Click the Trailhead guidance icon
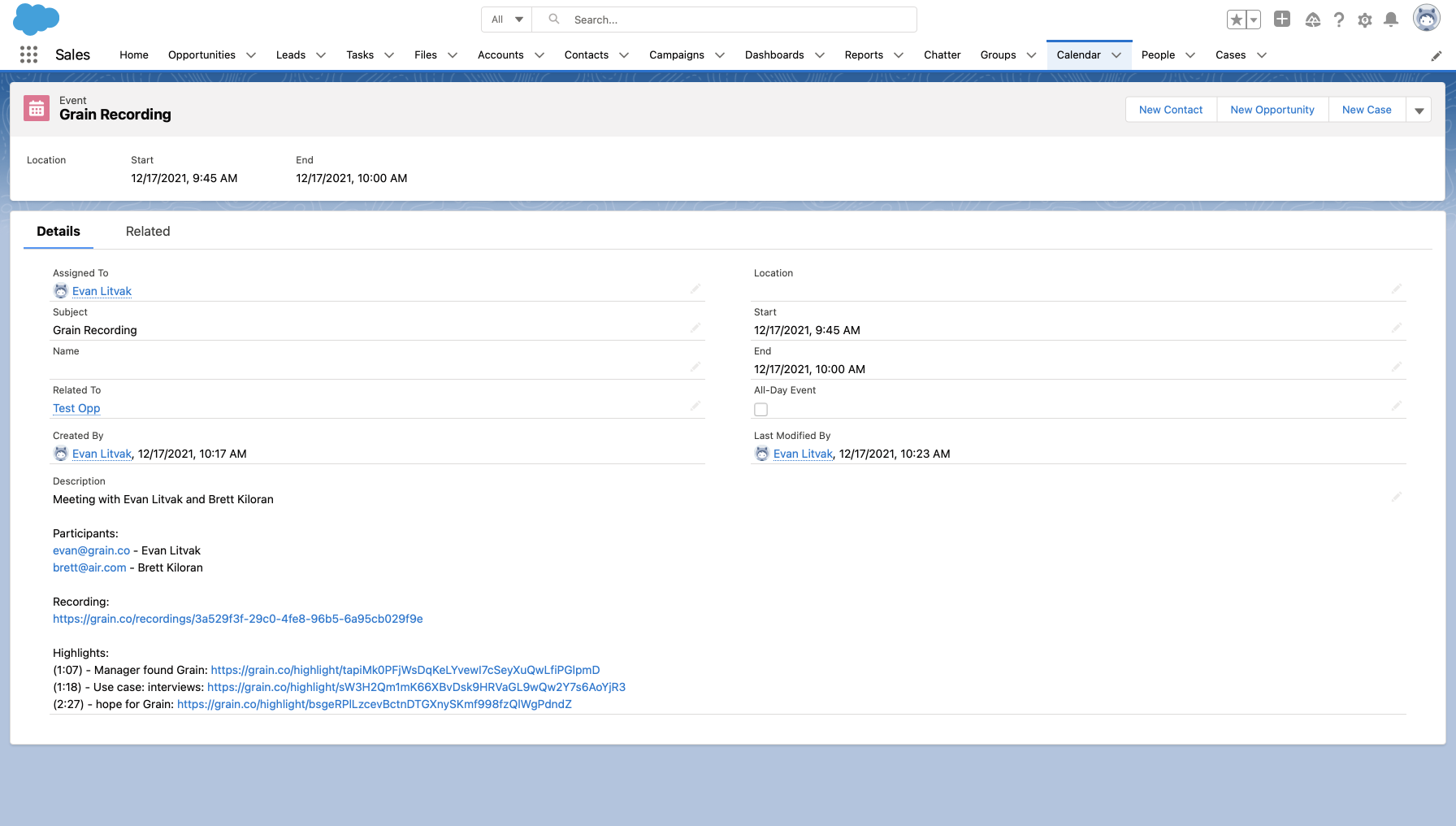This screenshot has height=826, width=1456. pos(1312,20)
